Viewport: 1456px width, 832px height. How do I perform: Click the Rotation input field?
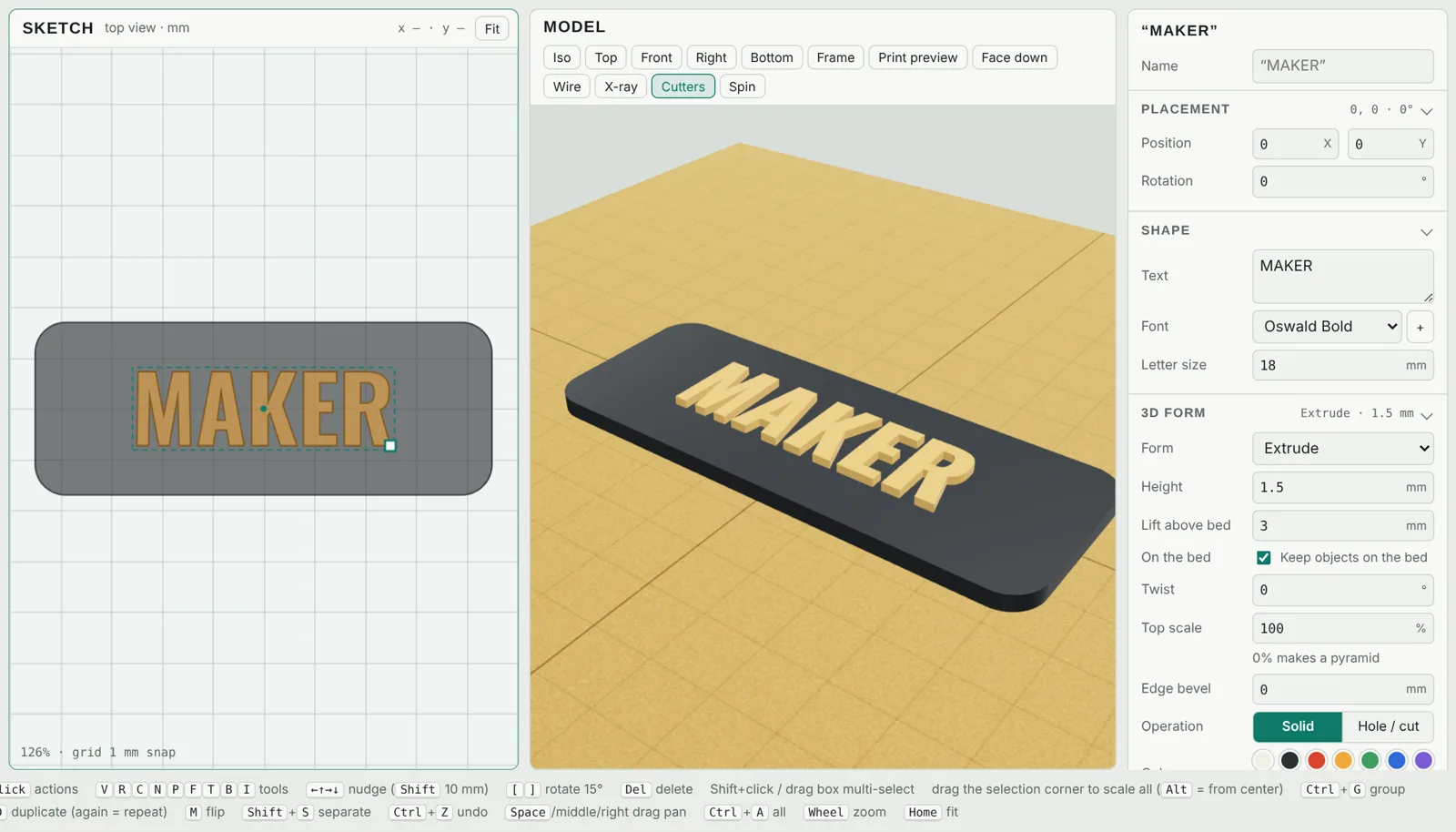coord(1343,181)
